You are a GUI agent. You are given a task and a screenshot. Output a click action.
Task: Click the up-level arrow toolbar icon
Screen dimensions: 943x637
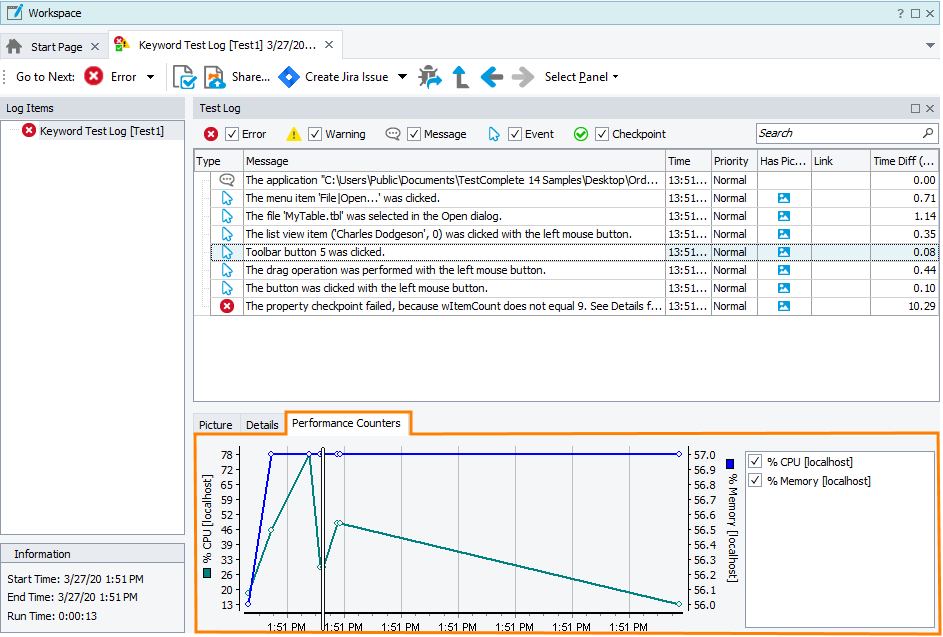[x=460, y=77]
